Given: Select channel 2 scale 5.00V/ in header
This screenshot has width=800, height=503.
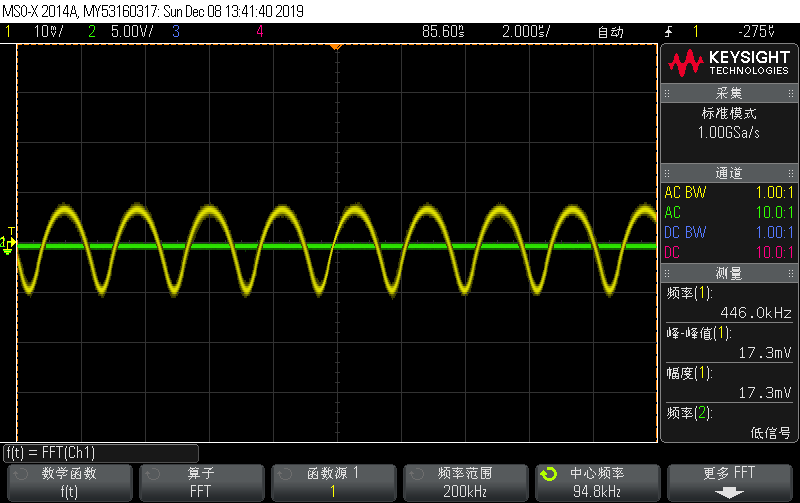Looking at the screenshot, I should click(x=132, y=32).
